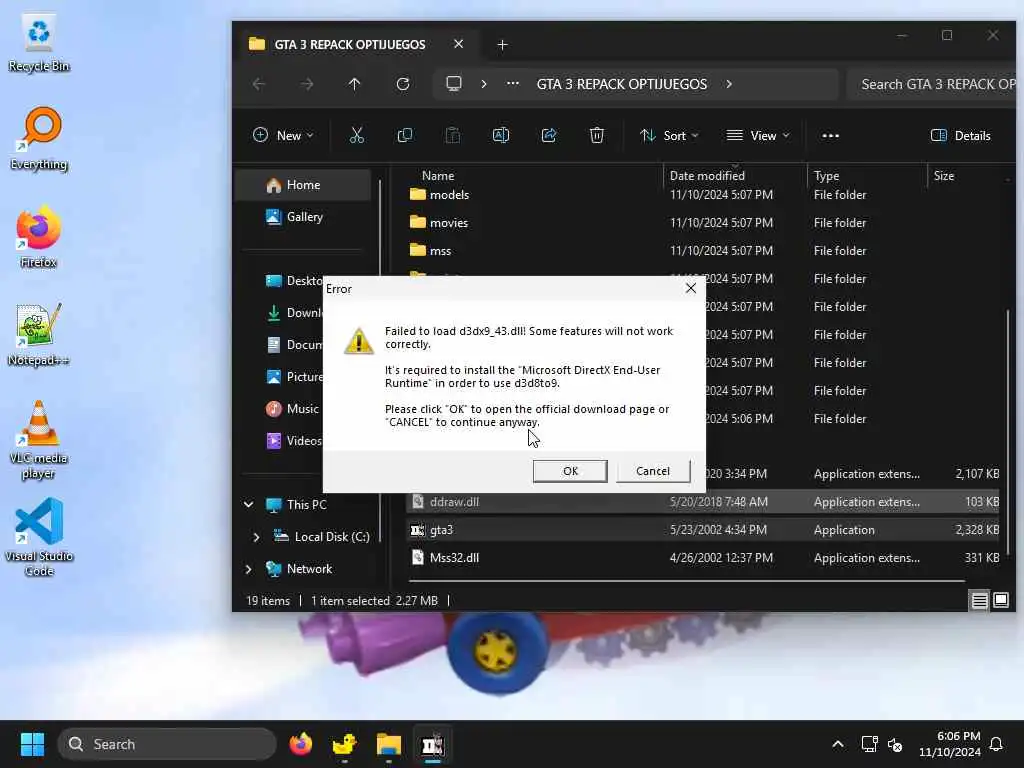Open the View dropdown
This screenshot has height=768, width=1024.
758,135
